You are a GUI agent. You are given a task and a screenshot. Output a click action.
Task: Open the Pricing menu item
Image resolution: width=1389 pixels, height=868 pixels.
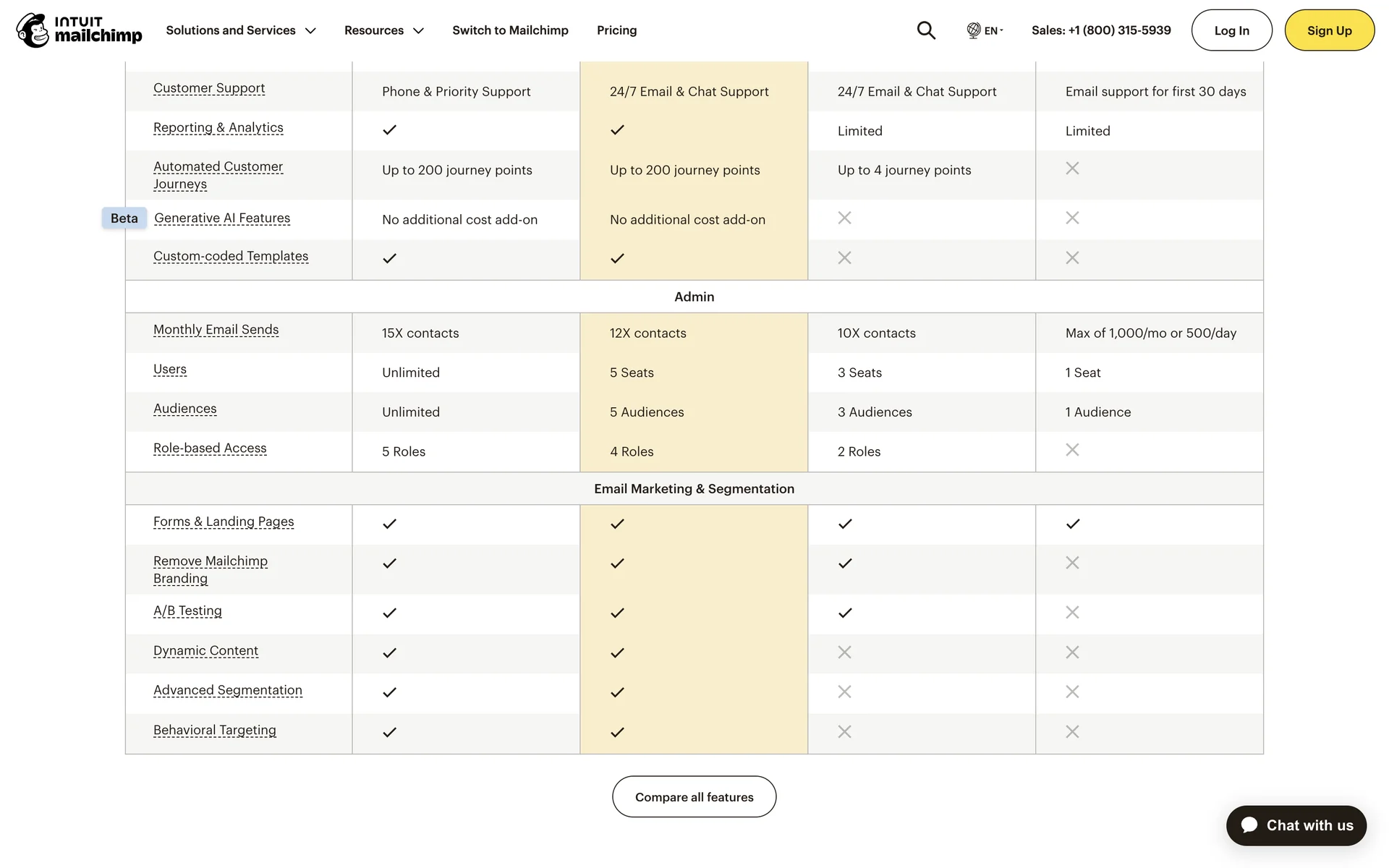616,30
